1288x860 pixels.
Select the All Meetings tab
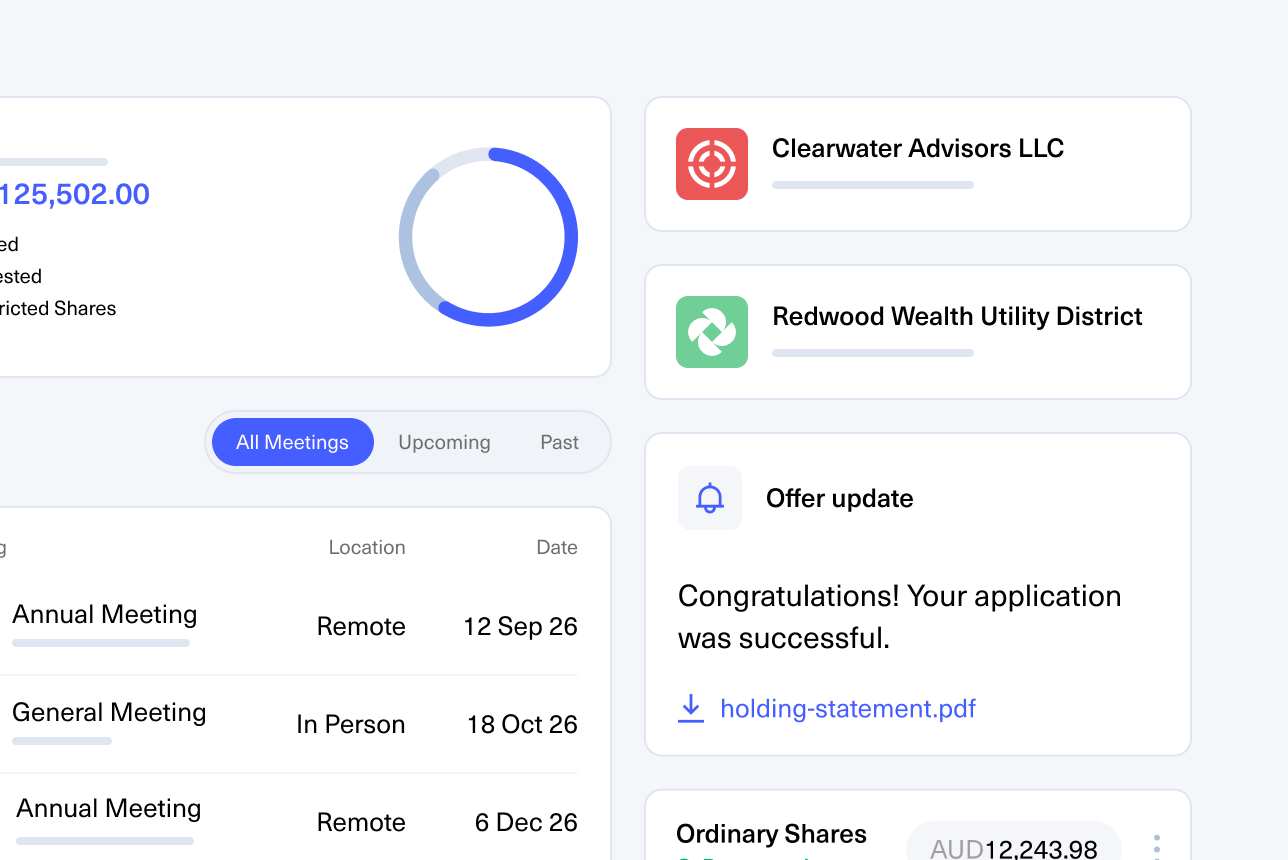293,442
